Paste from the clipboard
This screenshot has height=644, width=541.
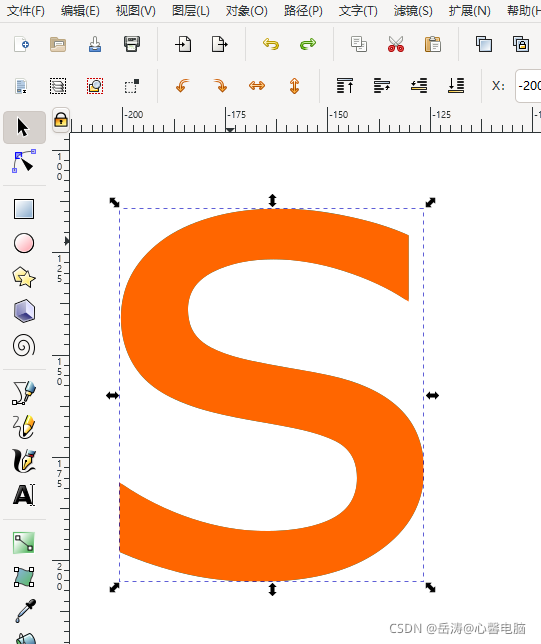click(x=433, y=44)
